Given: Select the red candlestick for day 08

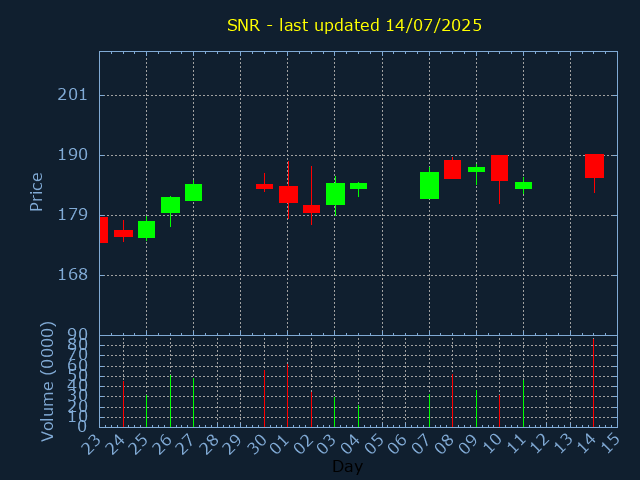Looking at the screenshot, I should coord(452,169).
